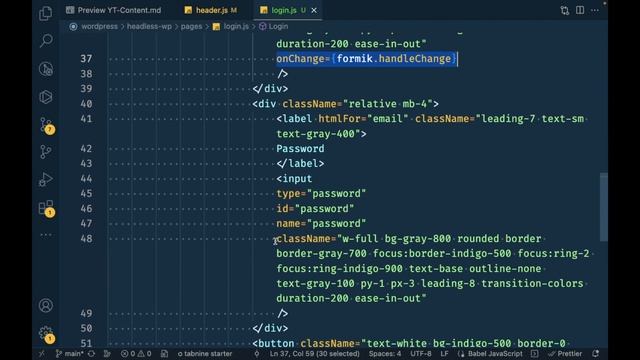This screenshot has height=360, width=640.
Task: Click the compare changes icon in editor toolbar
Action: click(x=564, y=10)
